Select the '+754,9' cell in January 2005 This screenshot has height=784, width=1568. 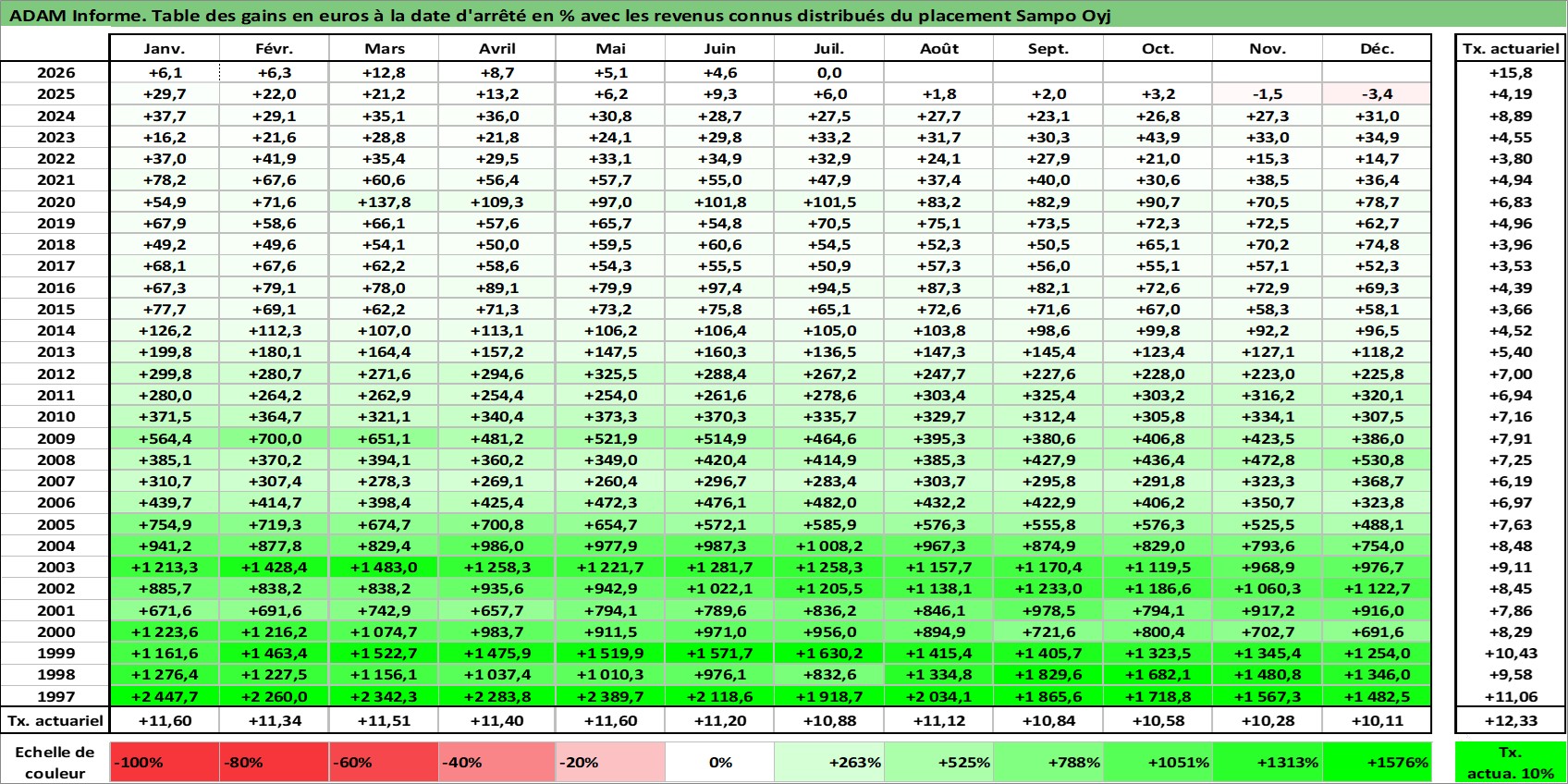[x=165, y=524]
